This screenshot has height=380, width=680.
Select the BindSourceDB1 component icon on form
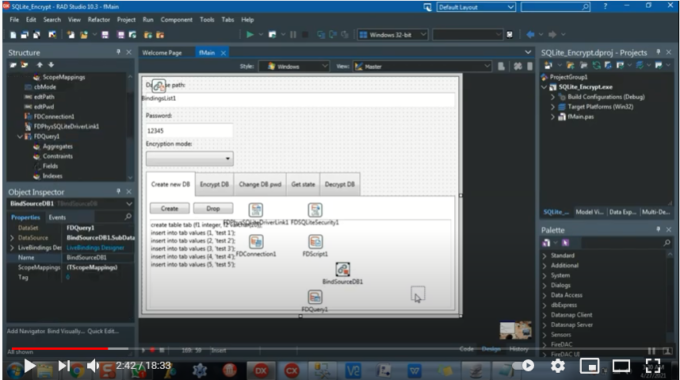(343, 269)
